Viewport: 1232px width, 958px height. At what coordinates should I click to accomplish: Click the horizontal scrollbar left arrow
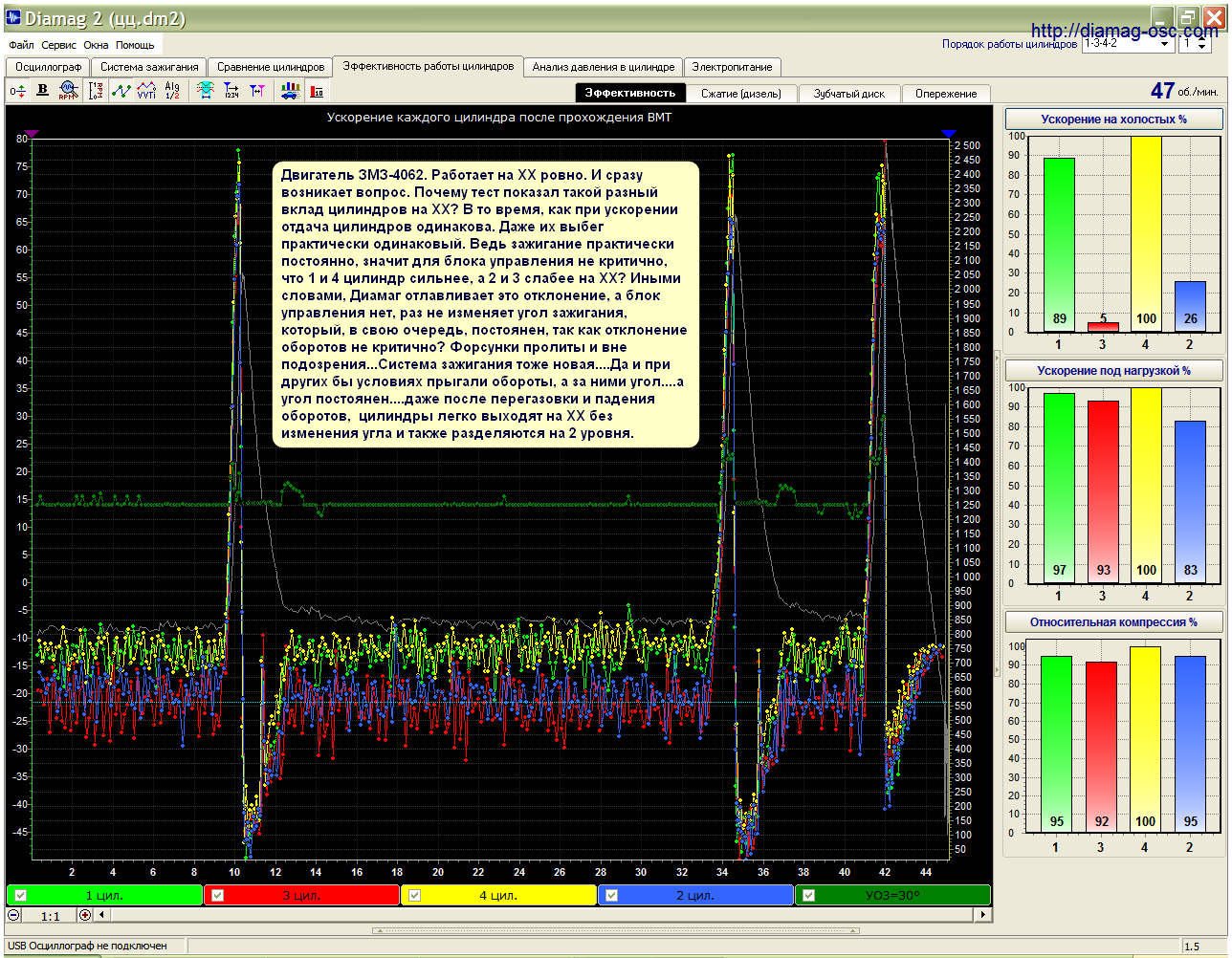103,915
